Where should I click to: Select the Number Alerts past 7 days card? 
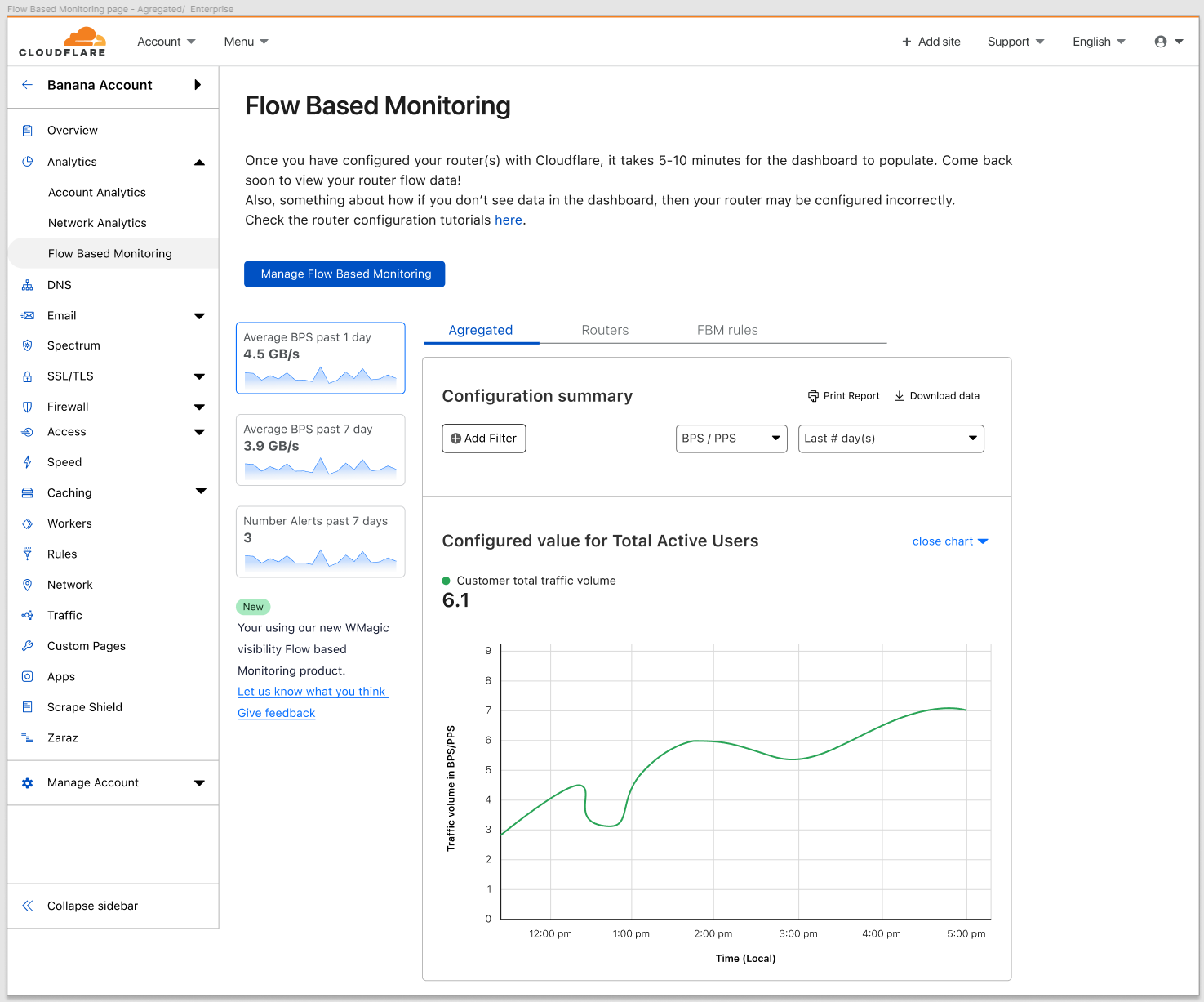[x=320, y=541]
